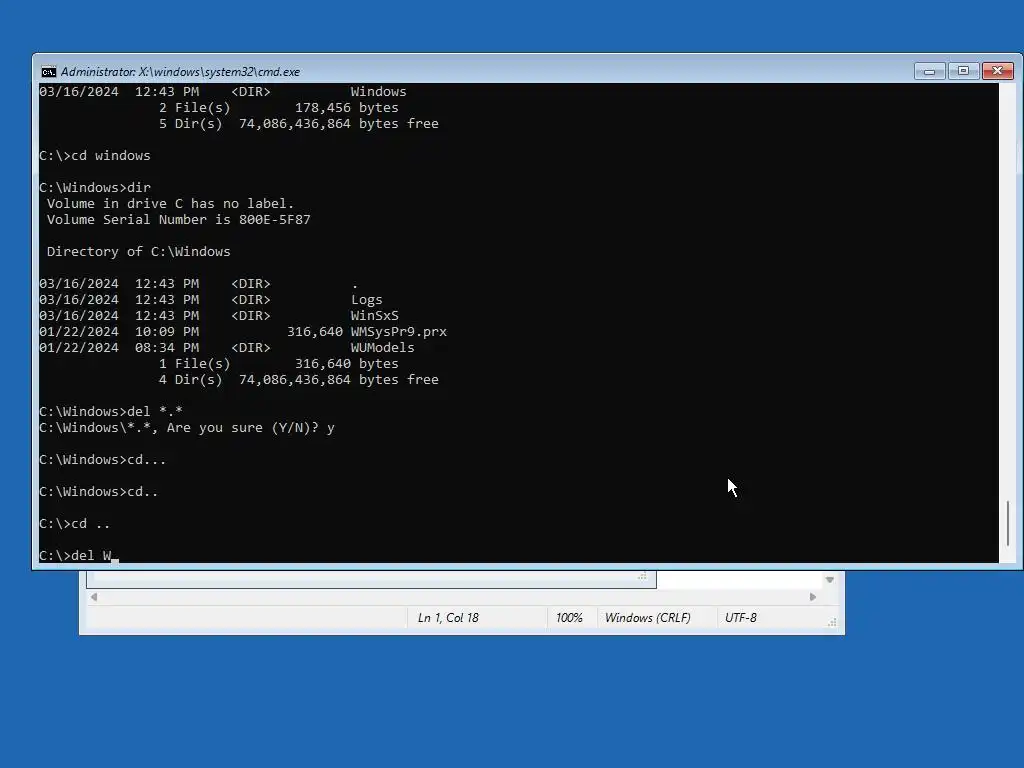The width and height of the screenshot is (1024, 768).
Task: Click the Notepad horizontal scrollbar right arrow
Action: (x=812, y=597)
